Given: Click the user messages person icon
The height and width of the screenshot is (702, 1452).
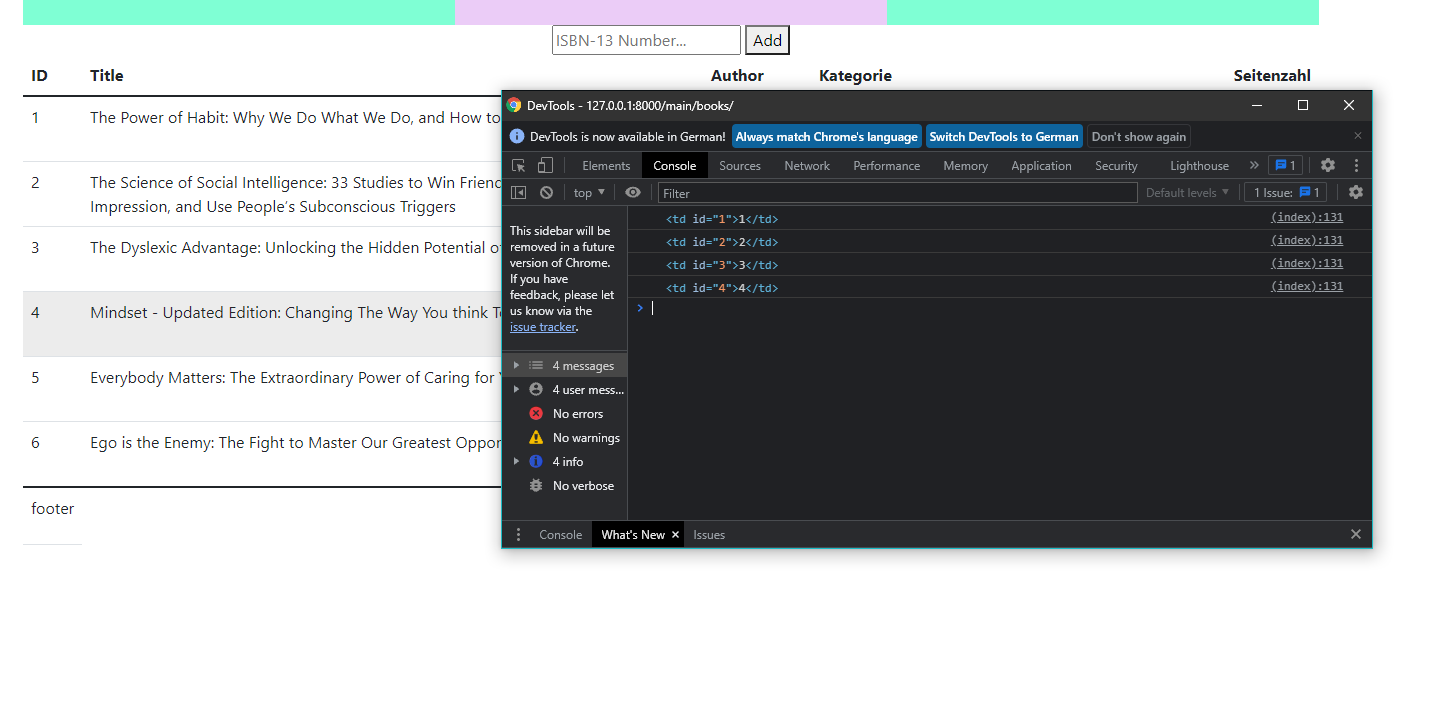Looking at the screenshot, I should (x=536, y=390).
